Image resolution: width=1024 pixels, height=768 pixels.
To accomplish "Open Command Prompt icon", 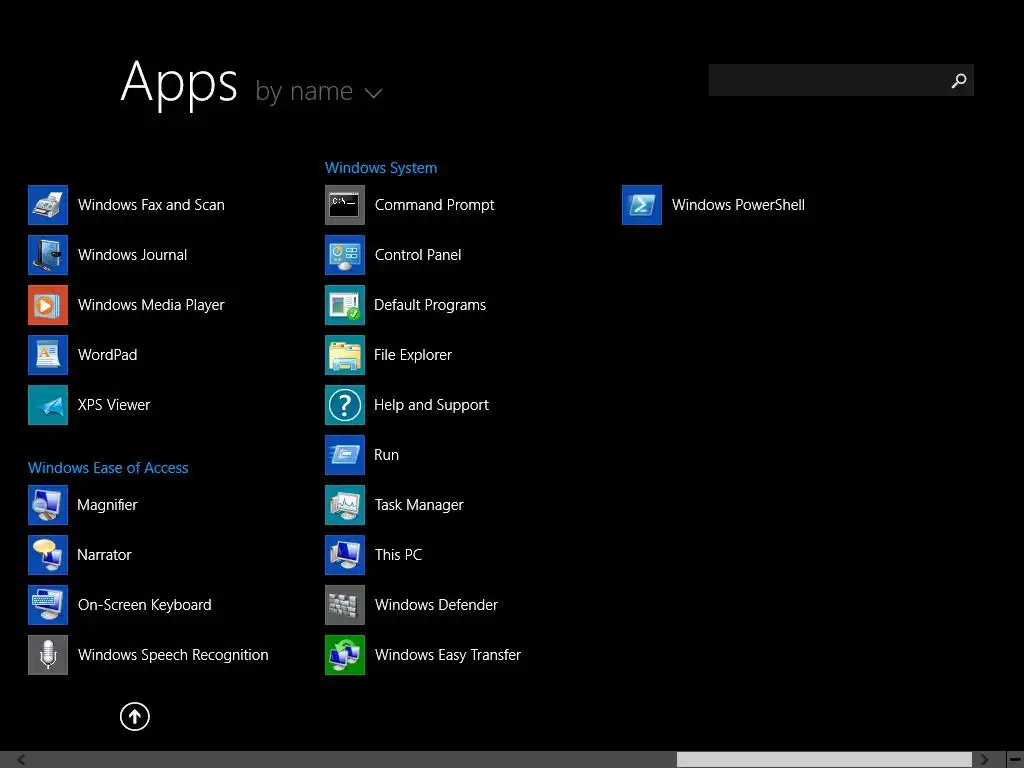I will [x=345, y=205].
